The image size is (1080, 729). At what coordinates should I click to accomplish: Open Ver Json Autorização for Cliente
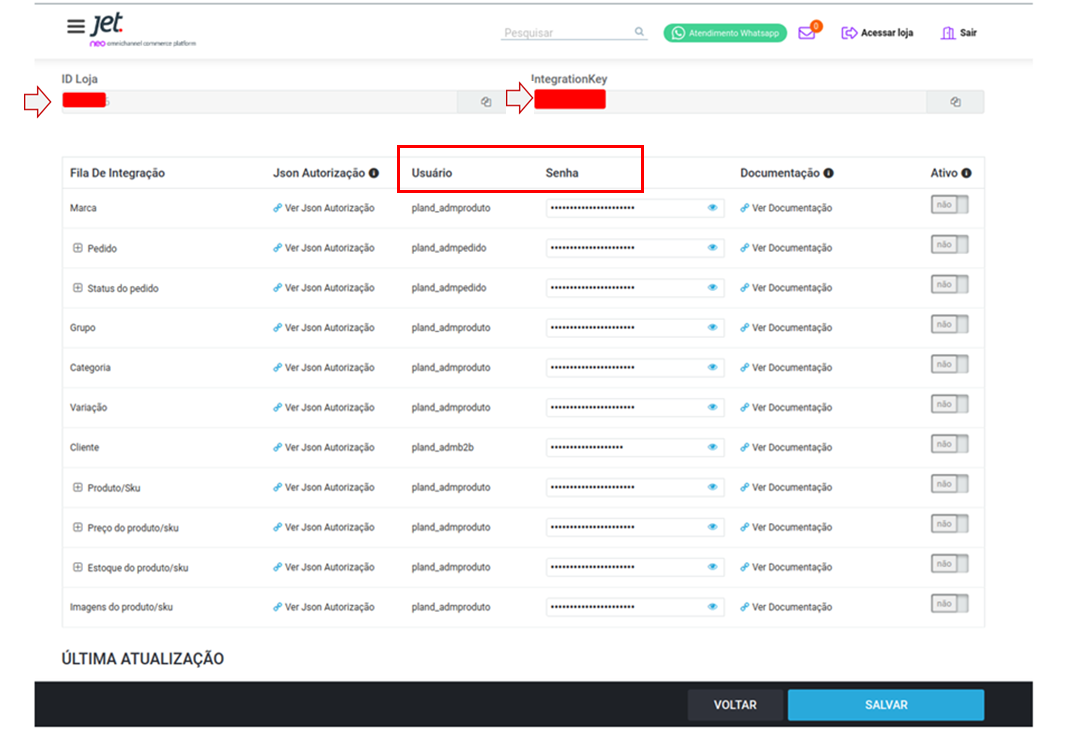click(324, 447)
